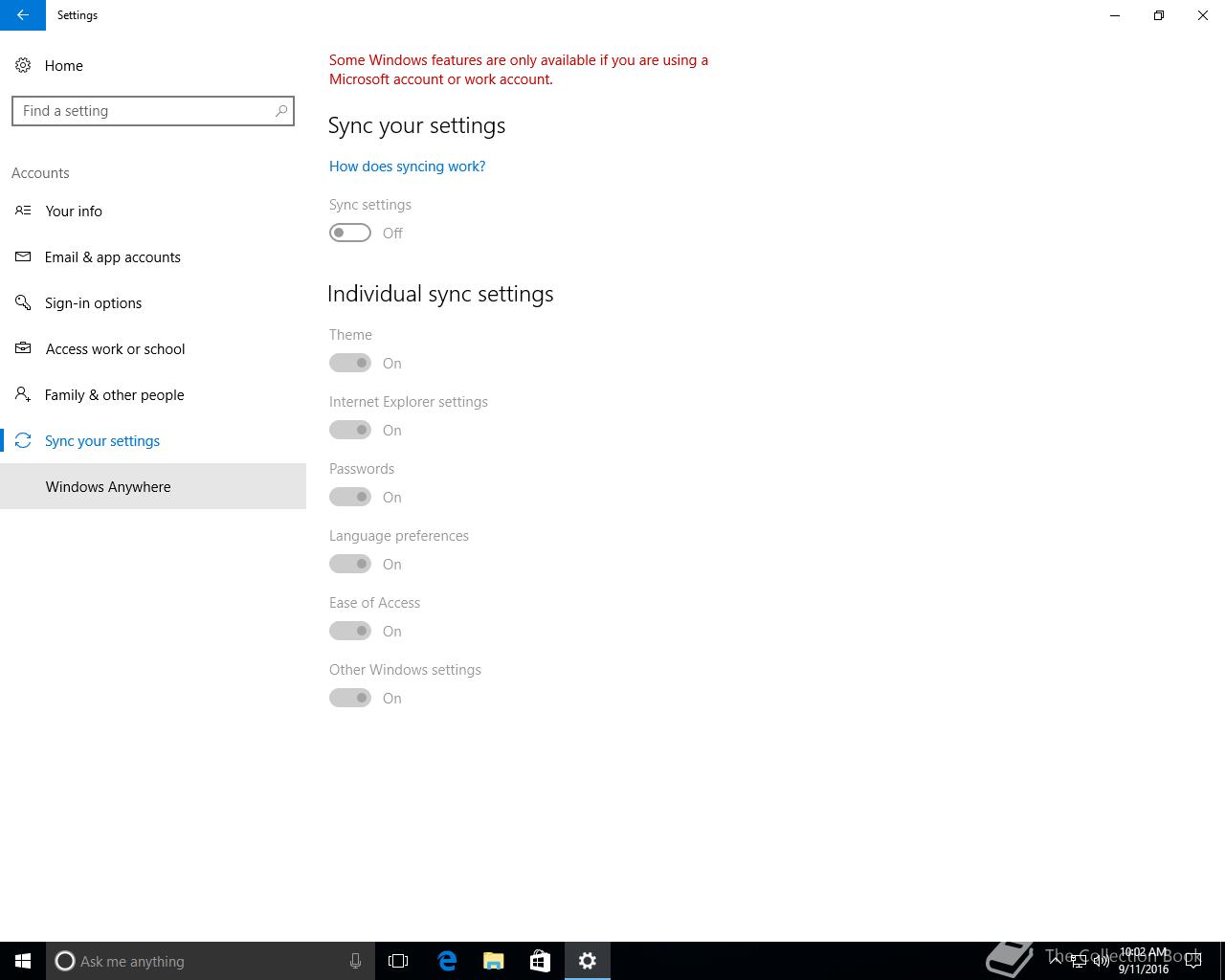The image size is (1225, 980).
Task: Click the Sync your settings arrows icon
Action: [x=23, y=440]
